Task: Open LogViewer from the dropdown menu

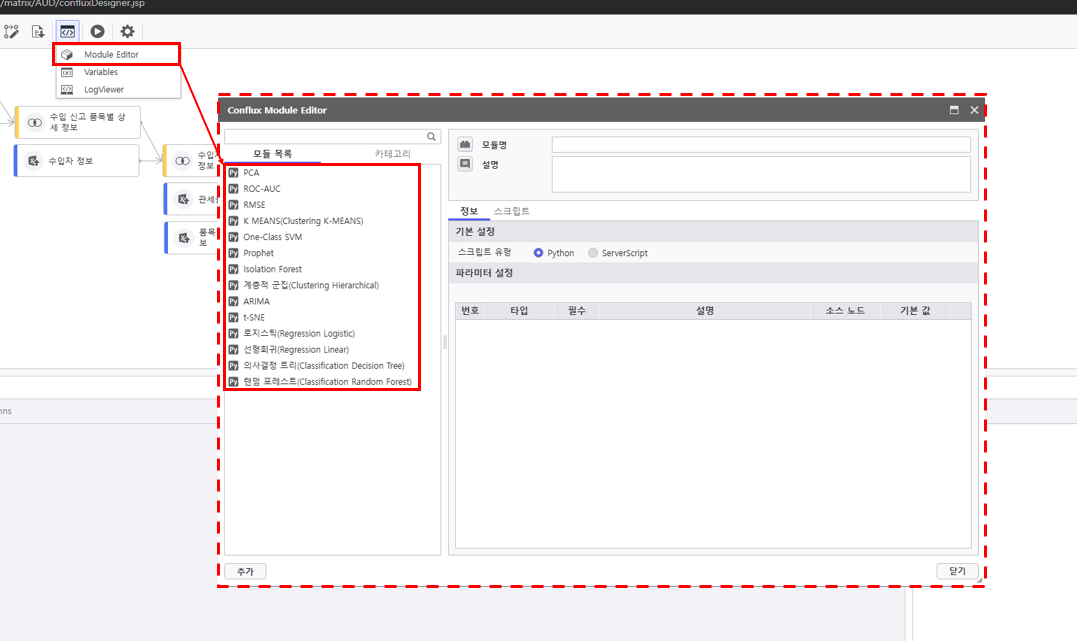Action: tap(104, 89)
